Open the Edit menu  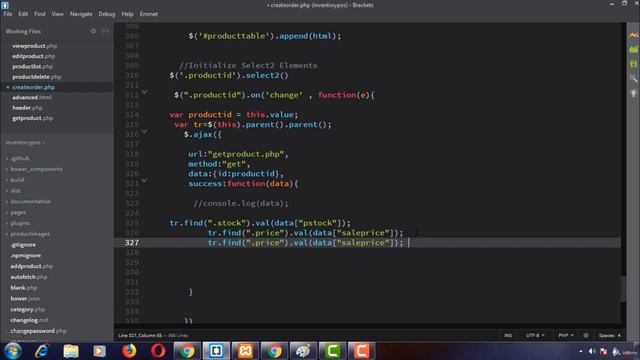click(23, 14)
